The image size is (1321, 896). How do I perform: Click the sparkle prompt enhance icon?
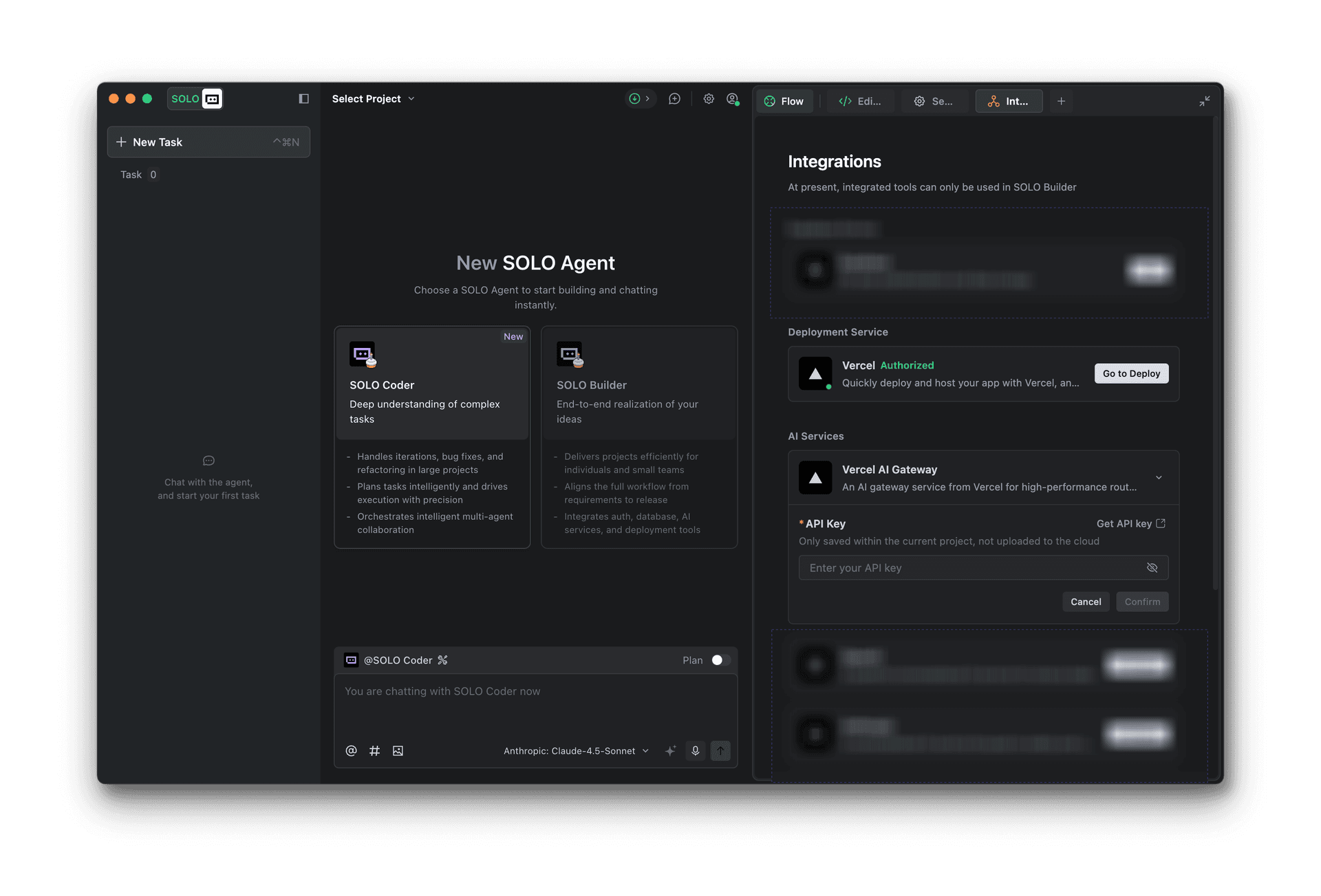point(670,751)
